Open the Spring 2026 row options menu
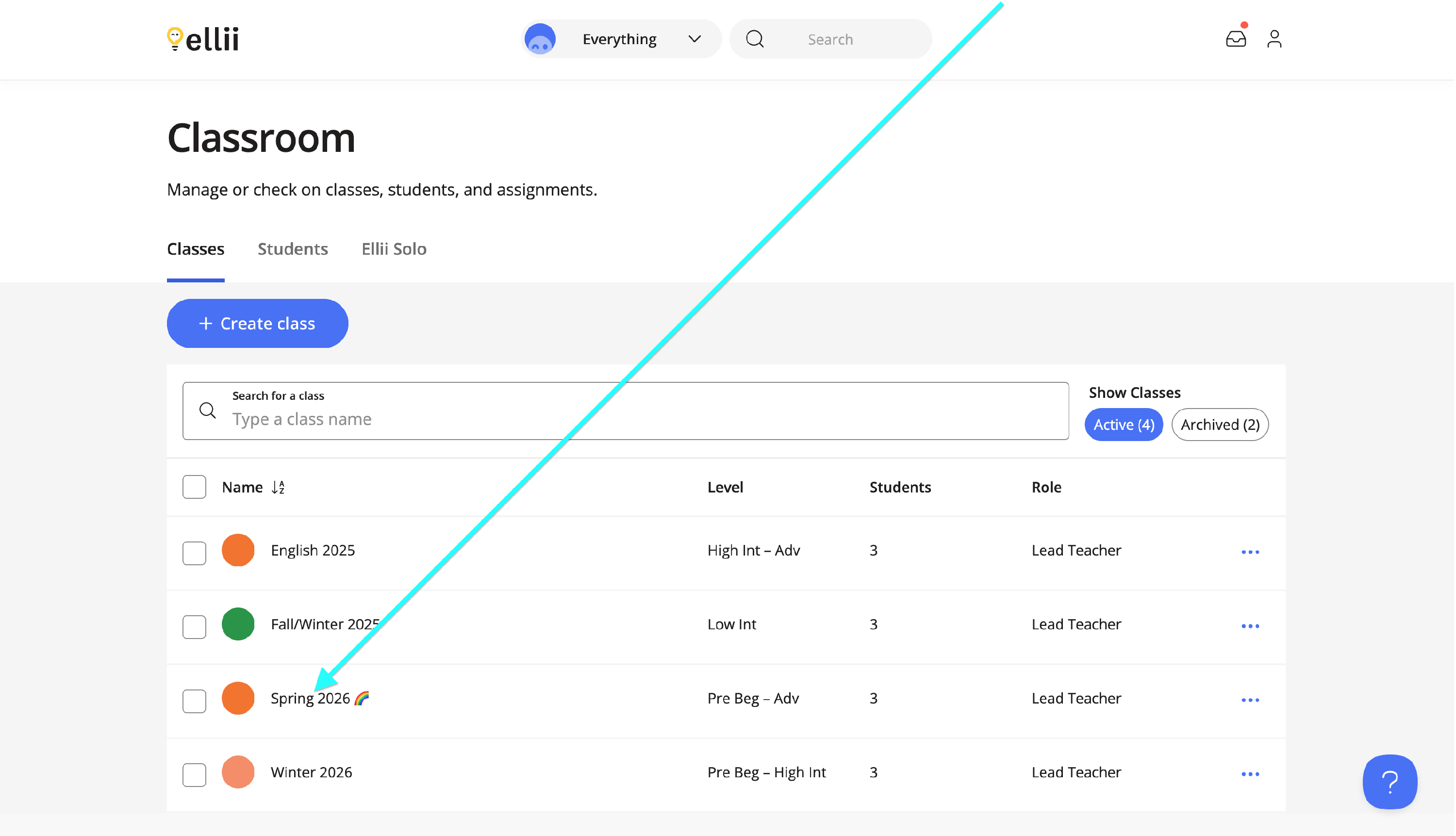 1250,701
